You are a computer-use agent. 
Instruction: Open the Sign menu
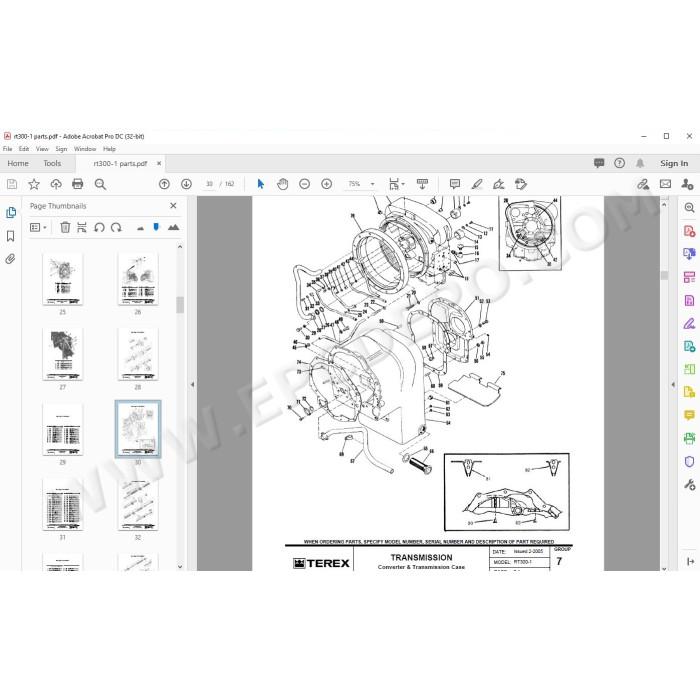pyautogui.click(x=61, y=149)
